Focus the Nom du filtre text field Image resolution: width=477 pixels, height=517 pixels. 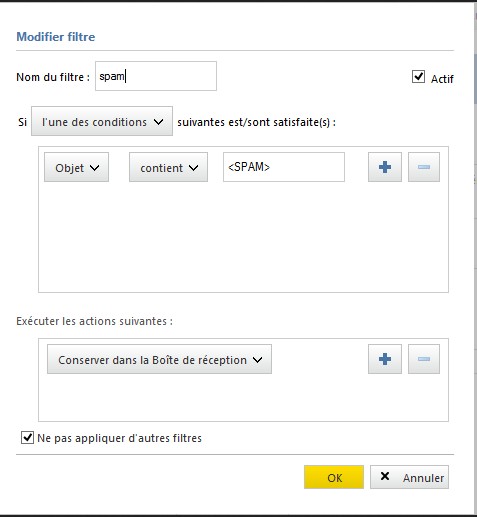(x=156, y=76)
